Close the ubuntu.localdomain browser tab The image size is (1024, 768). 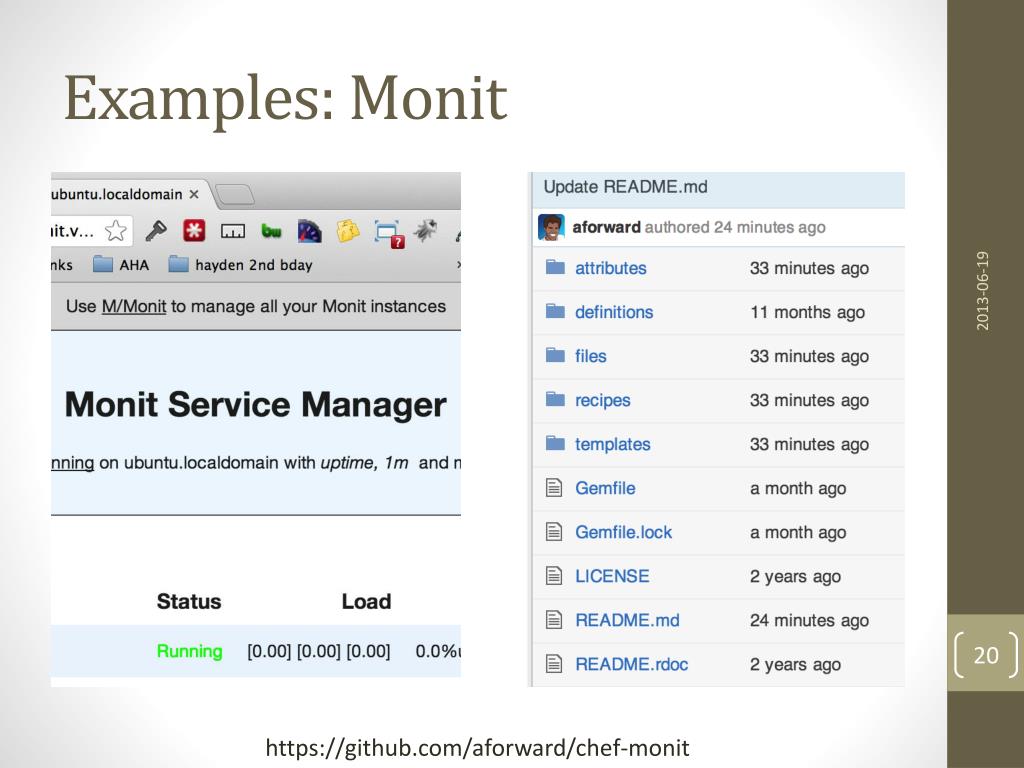coord(194,195)
